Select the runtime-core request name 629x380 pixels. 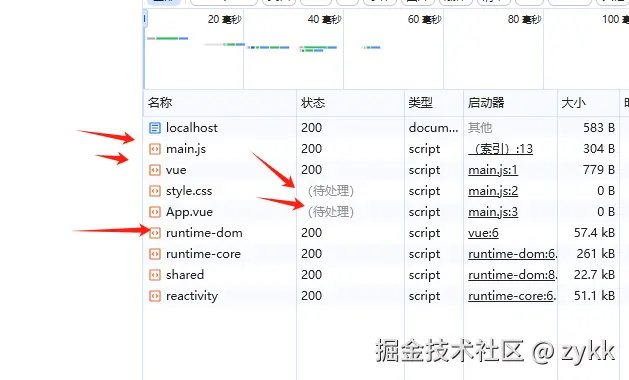click(203, 254)
